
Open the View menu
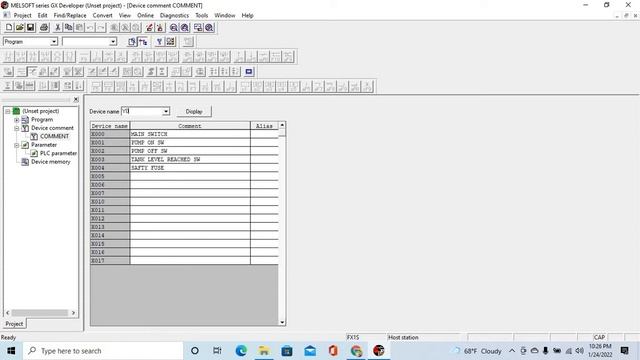[x=124, y=16]
